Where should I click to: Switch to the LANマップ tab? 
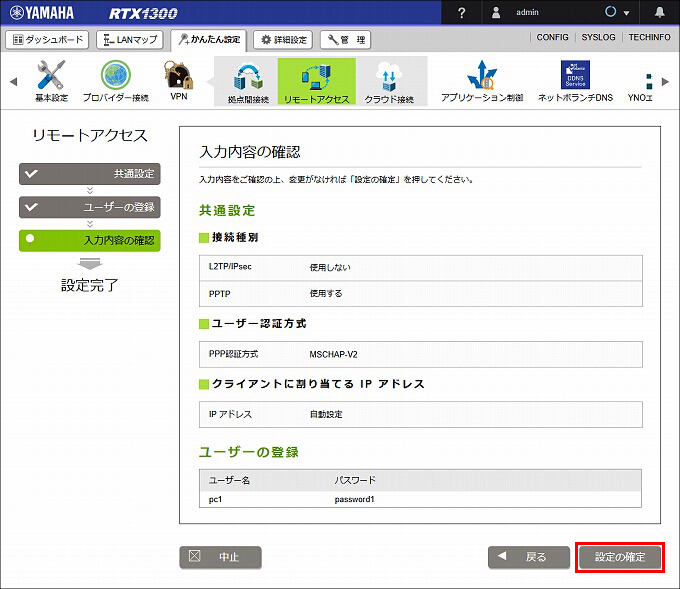pos(130,40)
